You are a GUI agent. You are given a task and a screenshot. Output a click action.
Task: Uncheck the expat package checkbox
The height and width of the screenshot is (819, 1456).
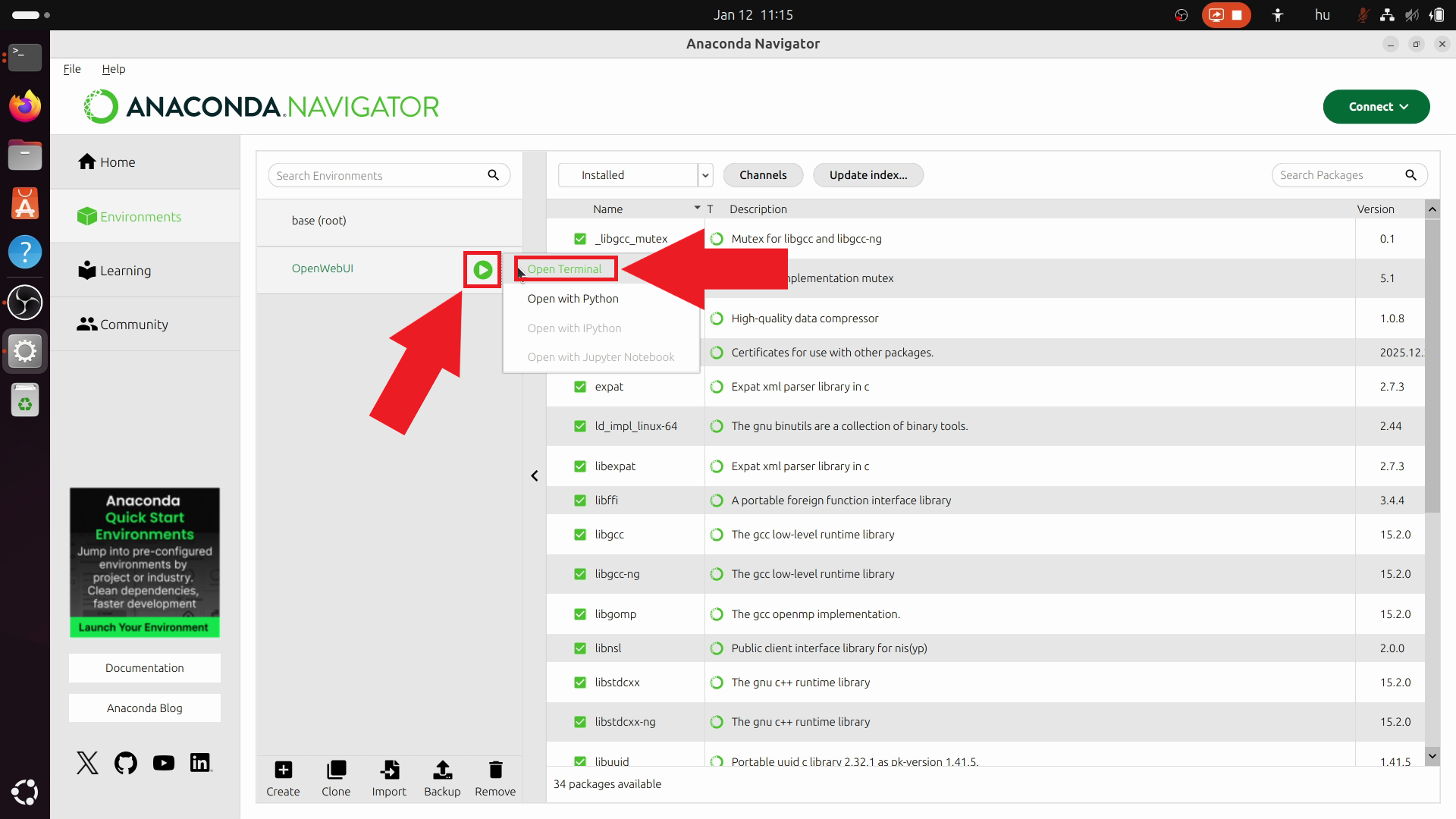click(580, 387)
